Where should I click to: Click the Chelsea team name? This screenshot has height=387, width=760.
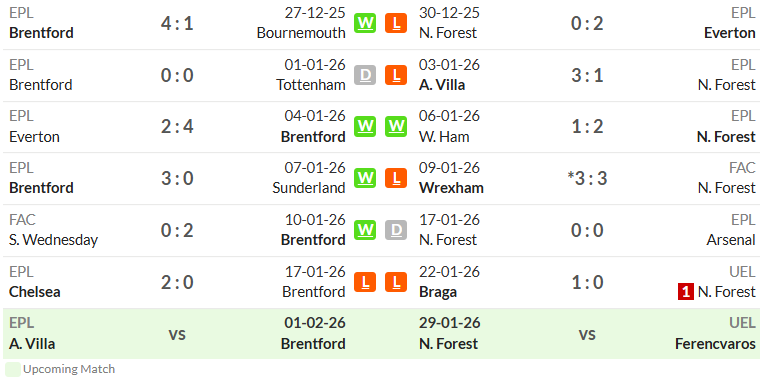click(35, 292)
